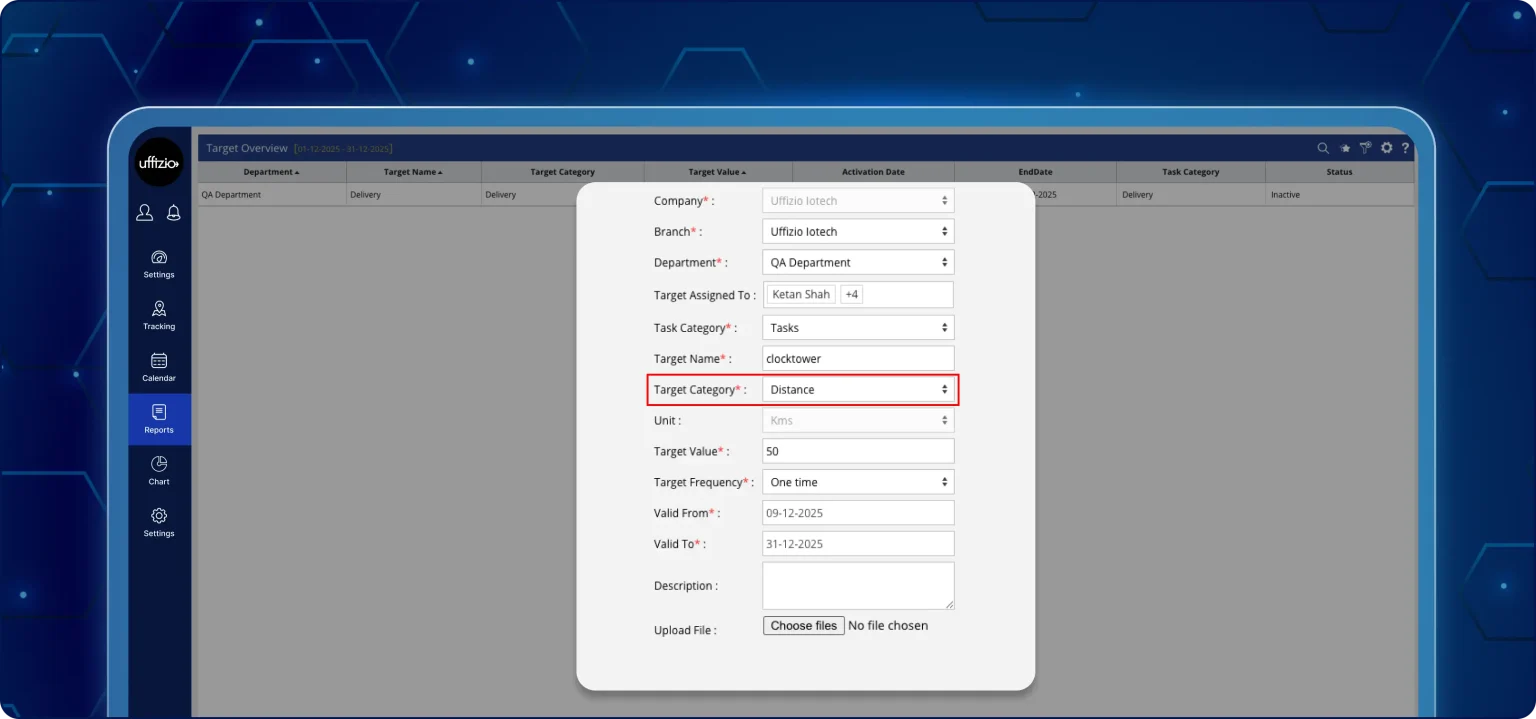1536x719 pixels.
Task: Sort by the Target Name column header
Action: tap(413, 172)
